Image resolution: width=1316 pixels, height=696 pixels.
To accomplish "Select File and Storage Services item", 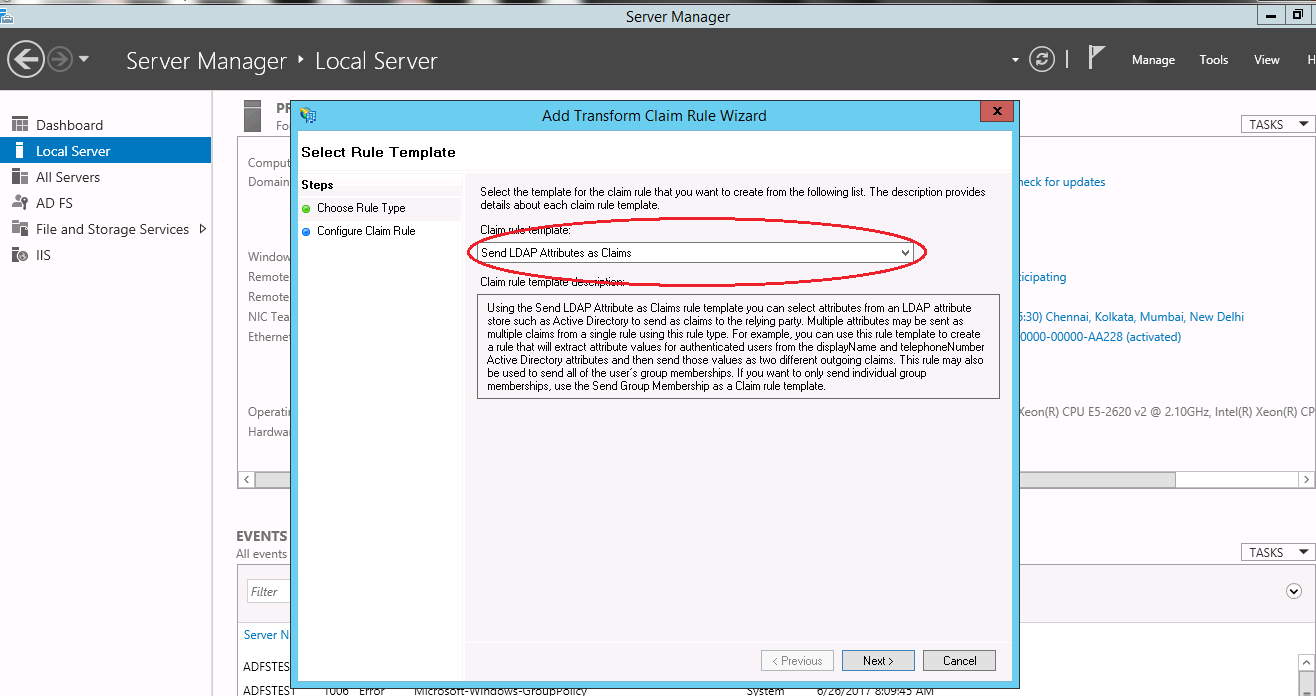I will (x=105, y=229).
